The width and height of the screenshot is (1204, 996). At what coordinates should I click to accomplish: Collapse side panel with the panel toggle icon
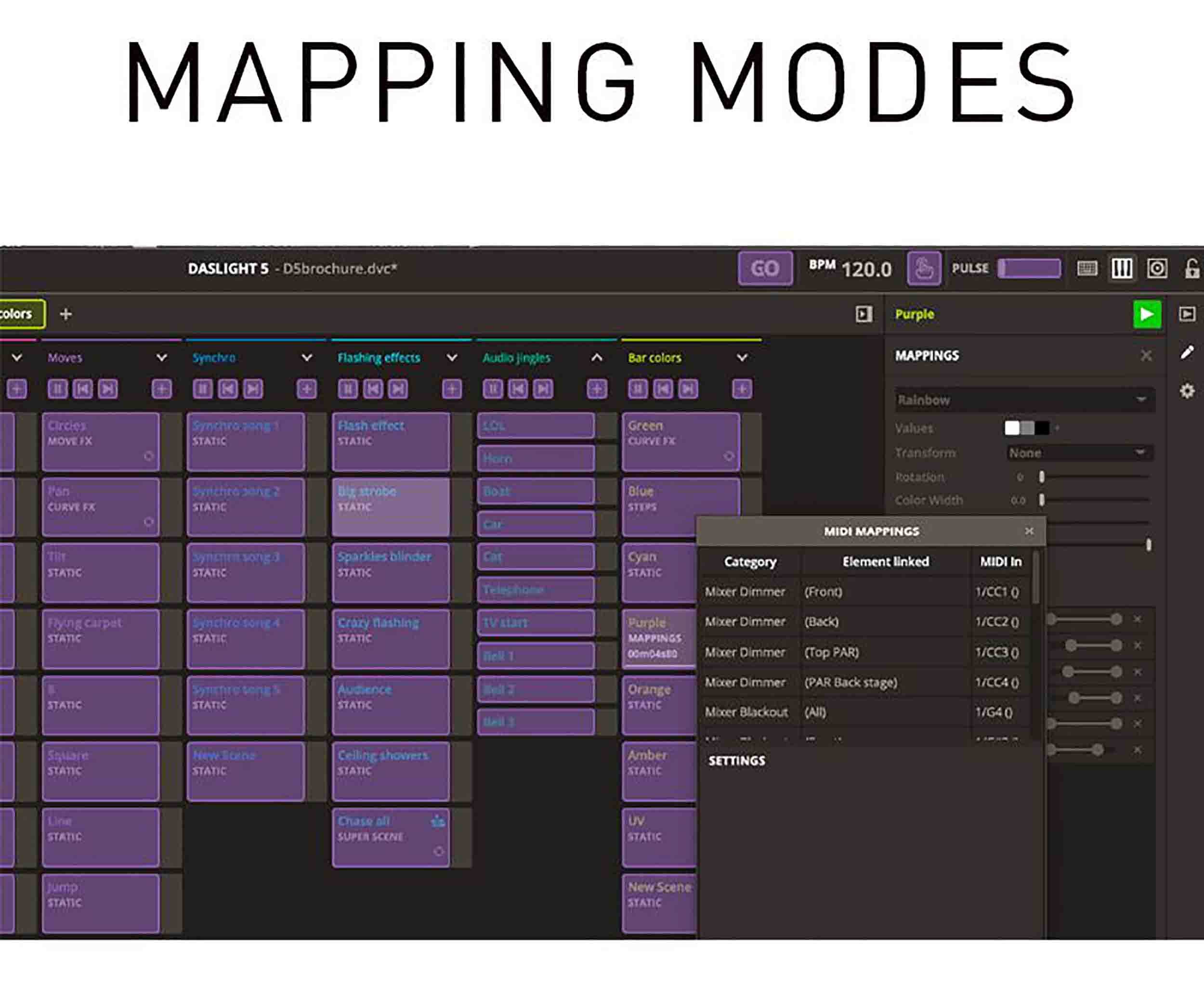coord(864,314)
